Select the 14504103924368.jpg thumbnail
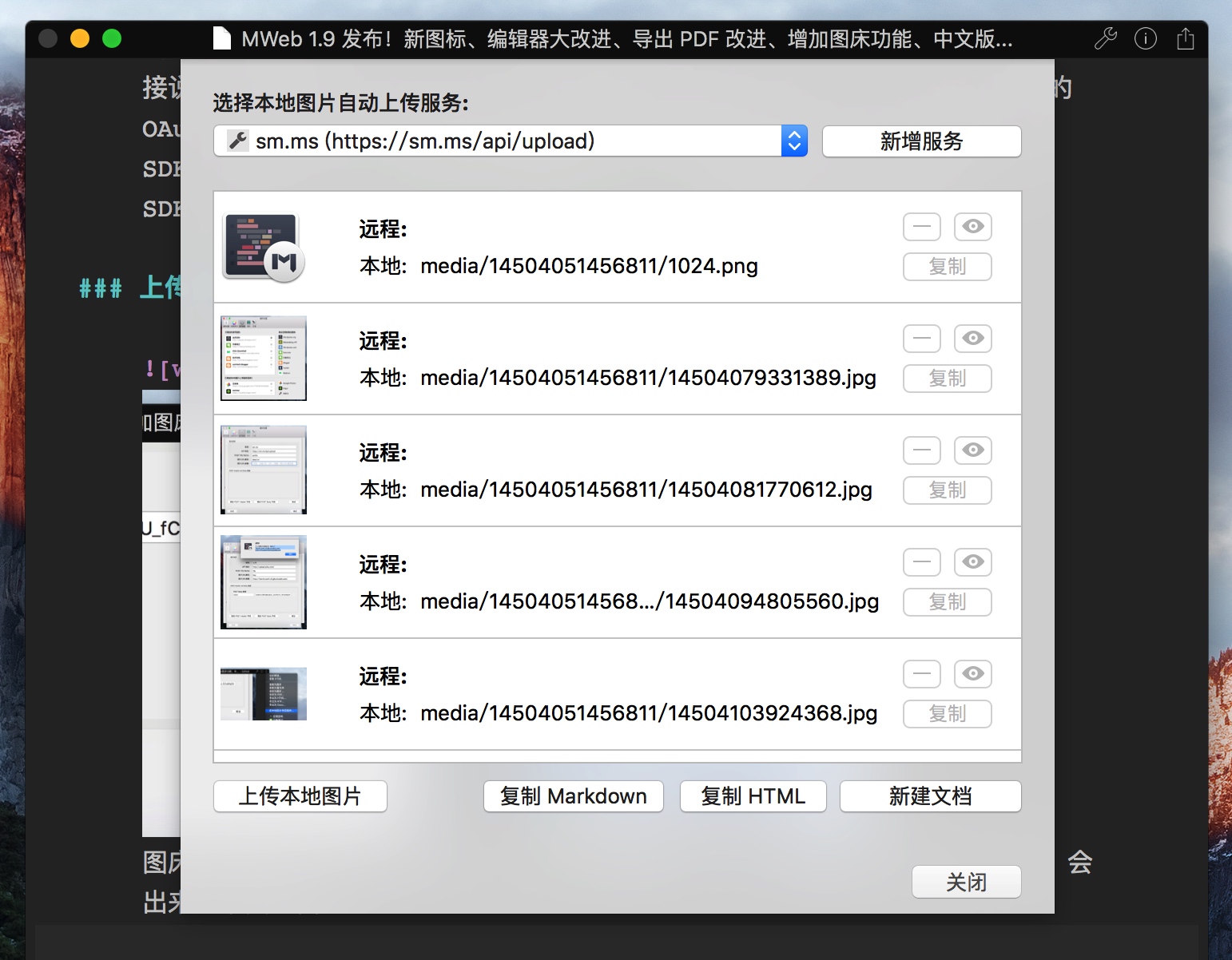1232x960 pixels. coord(264,694)
